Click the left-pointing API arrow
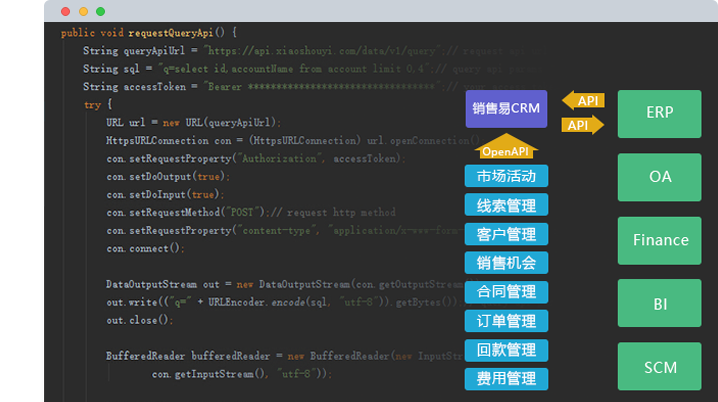718x402 pixels. click(x=583, y=101)
